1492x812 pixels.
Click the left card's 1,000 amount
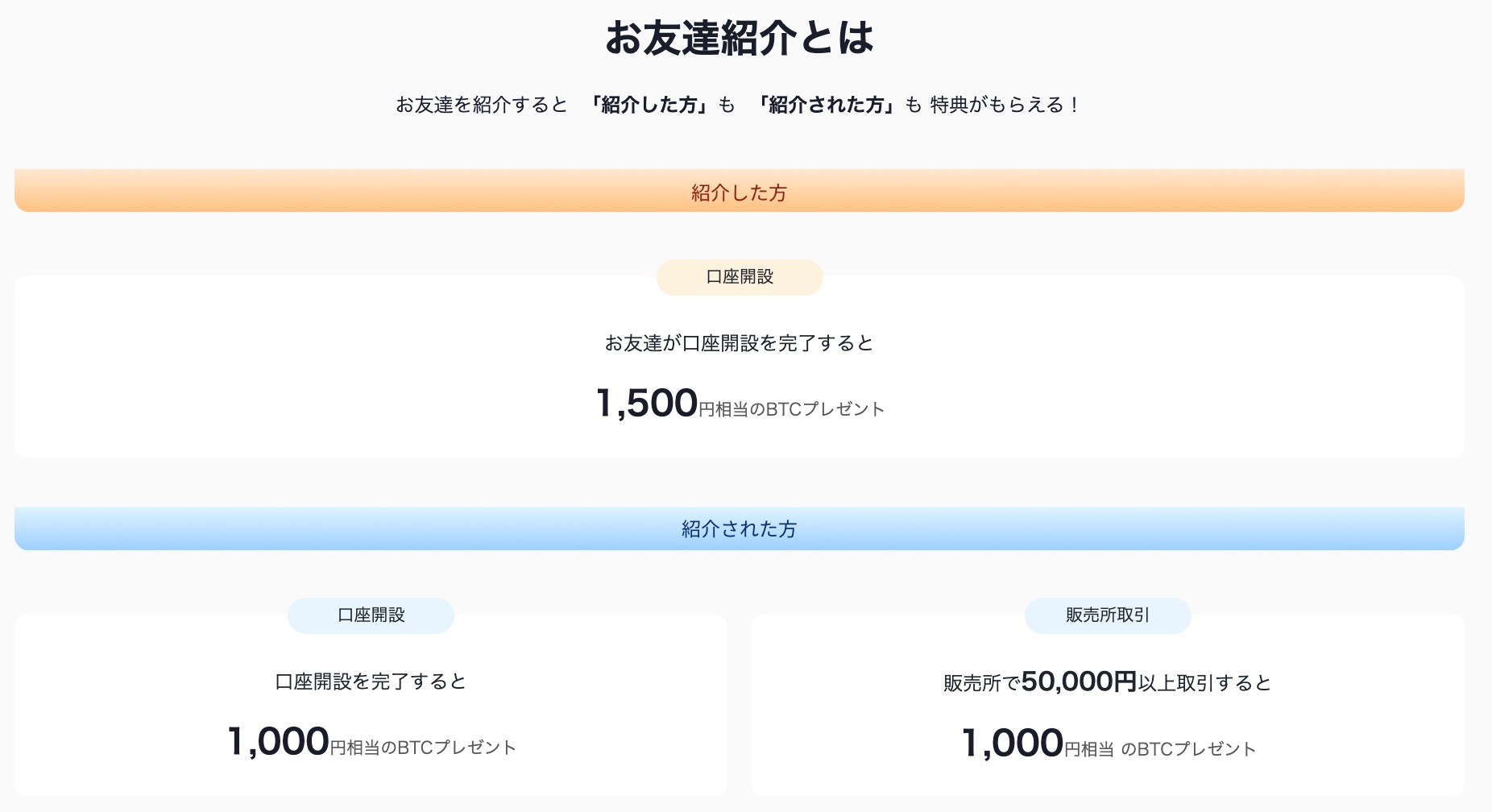[278, 742]
